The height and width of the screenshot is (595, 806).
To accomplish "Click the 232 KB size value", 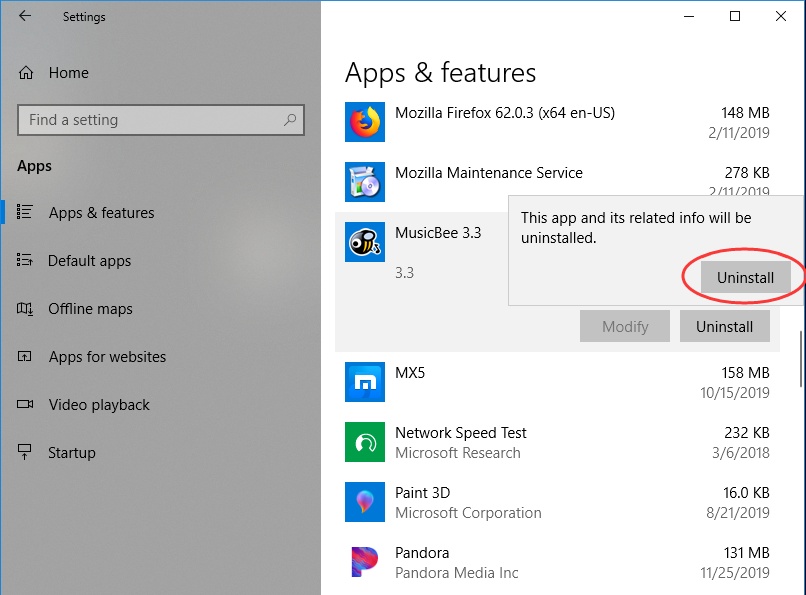I will tap(747, 433).
